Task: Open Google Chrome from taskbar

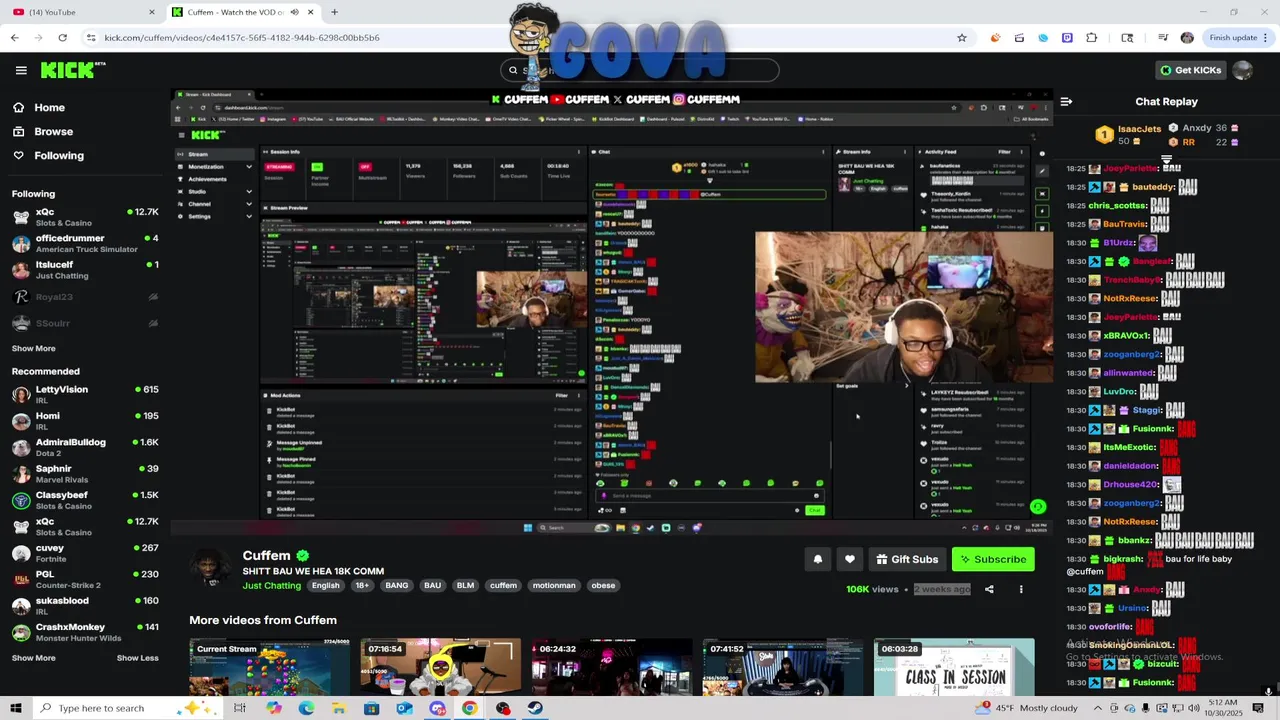Action: pyautogui.click(x=470, y=708)
